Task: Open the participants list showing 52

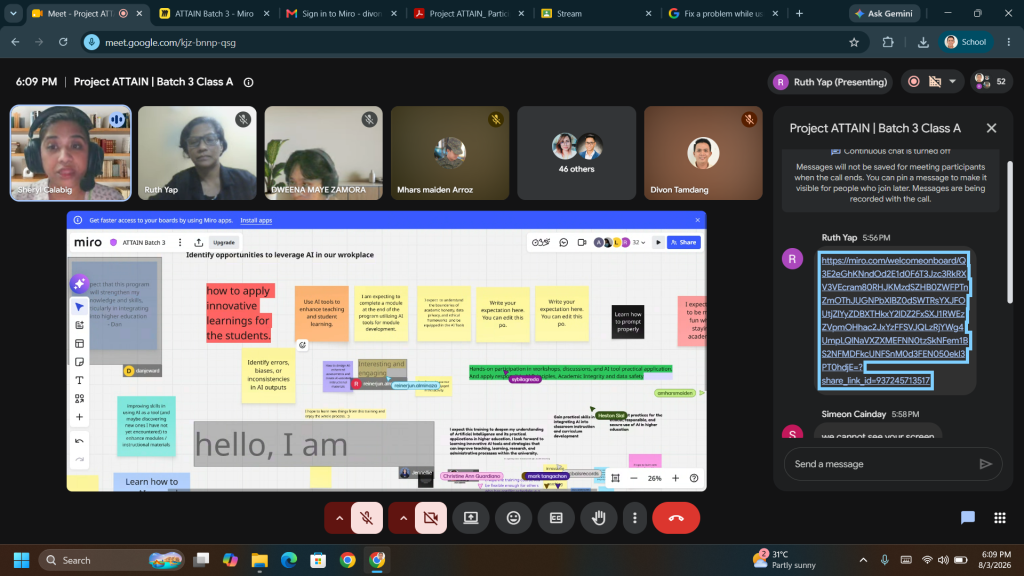Action: point(990,82)
